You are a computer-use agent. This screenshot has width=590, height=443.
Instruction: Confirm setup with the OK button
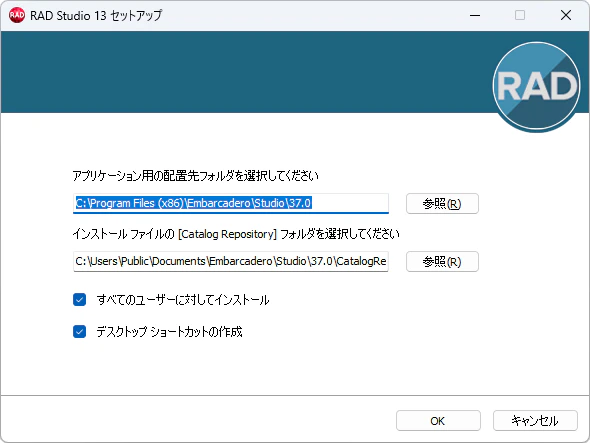pos(438,420)
